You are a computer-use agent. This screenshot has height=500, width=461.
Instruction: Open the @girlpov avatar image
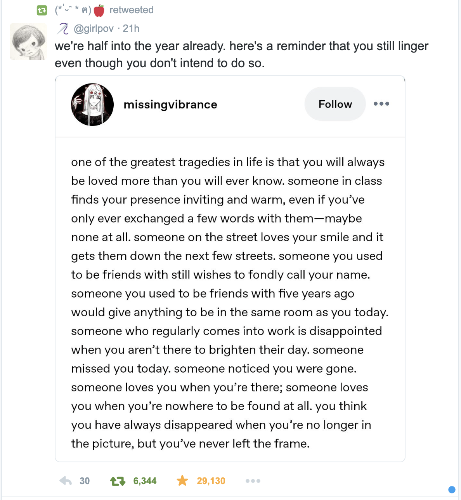point(28,42)
